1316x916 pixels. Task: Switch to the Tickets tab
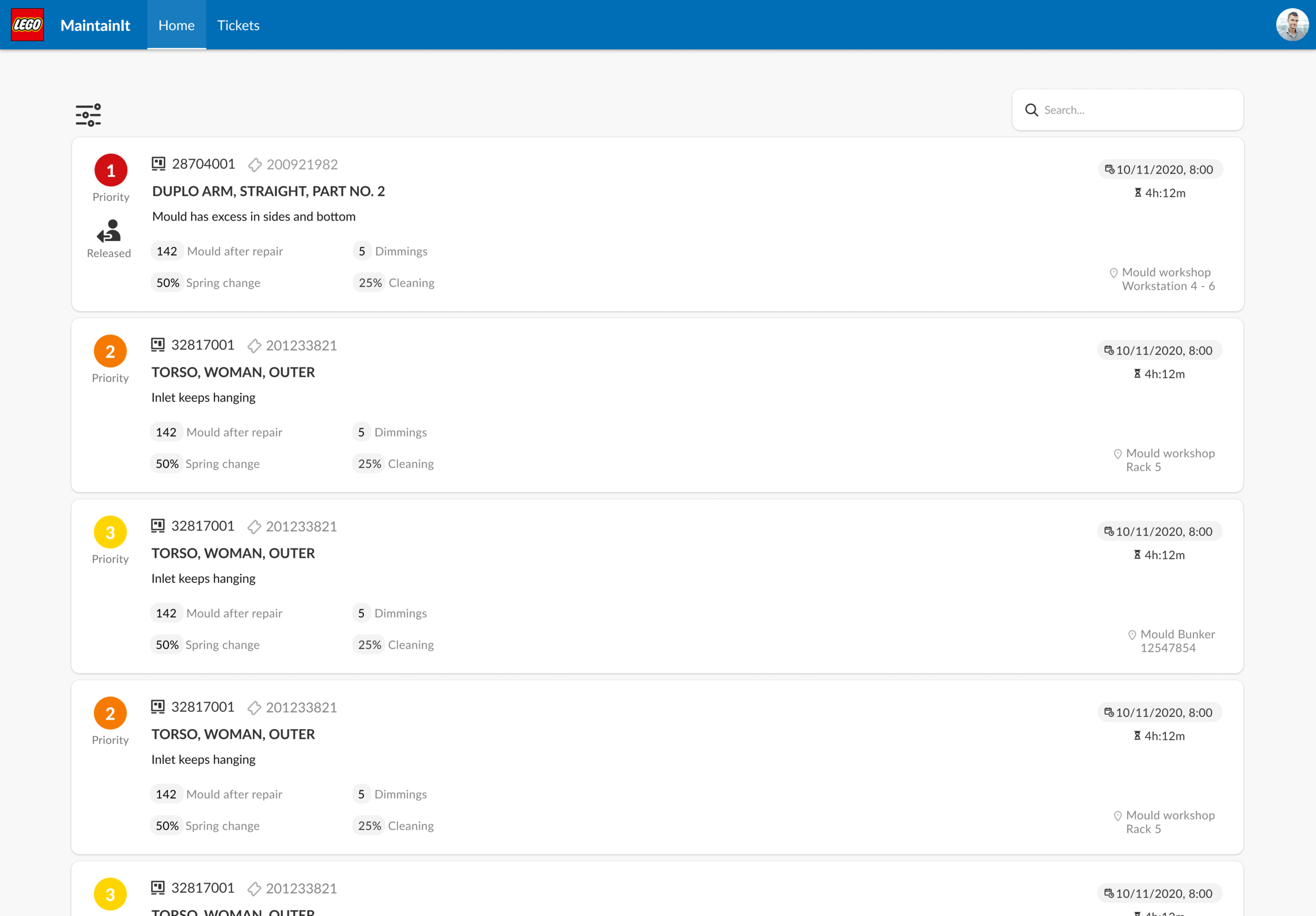point(238,25)
